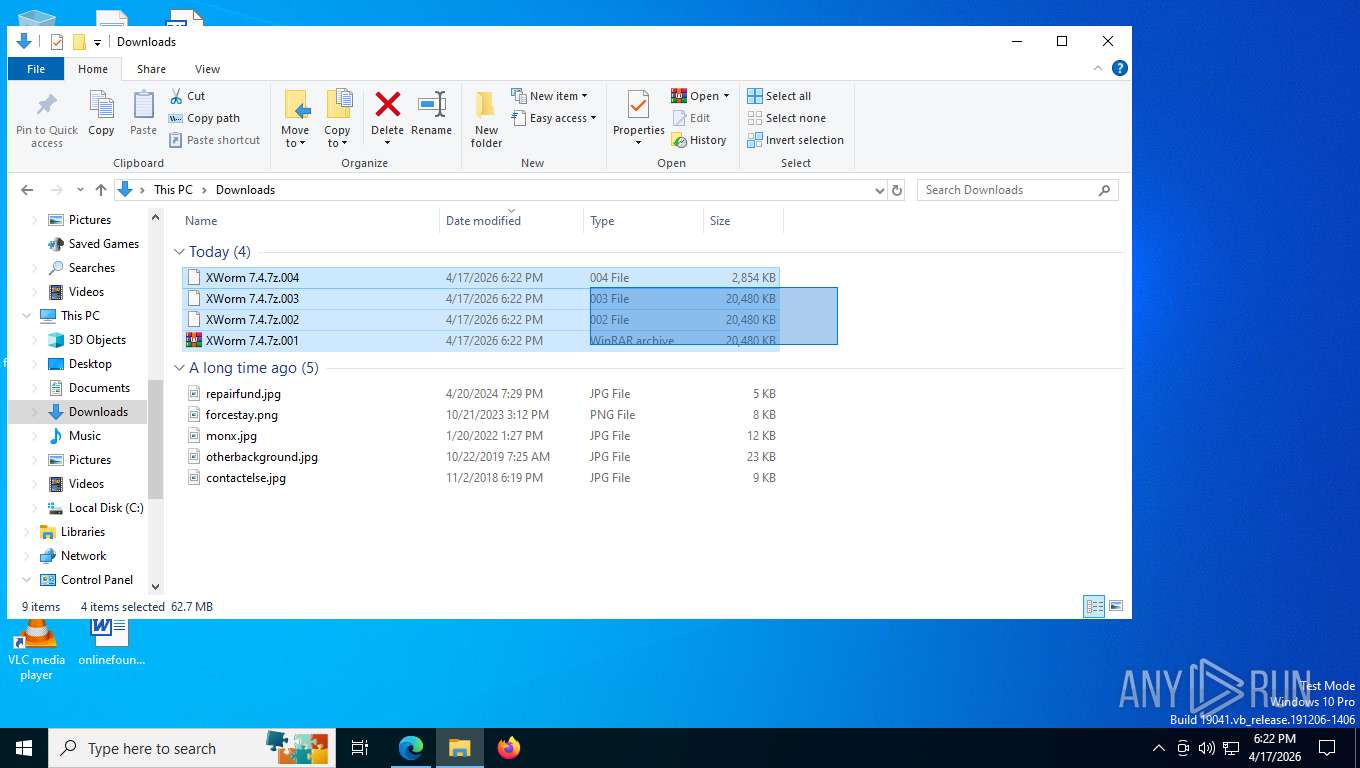Open Firefox from taskbar
1360x768 pixels.
coord(509,748)
